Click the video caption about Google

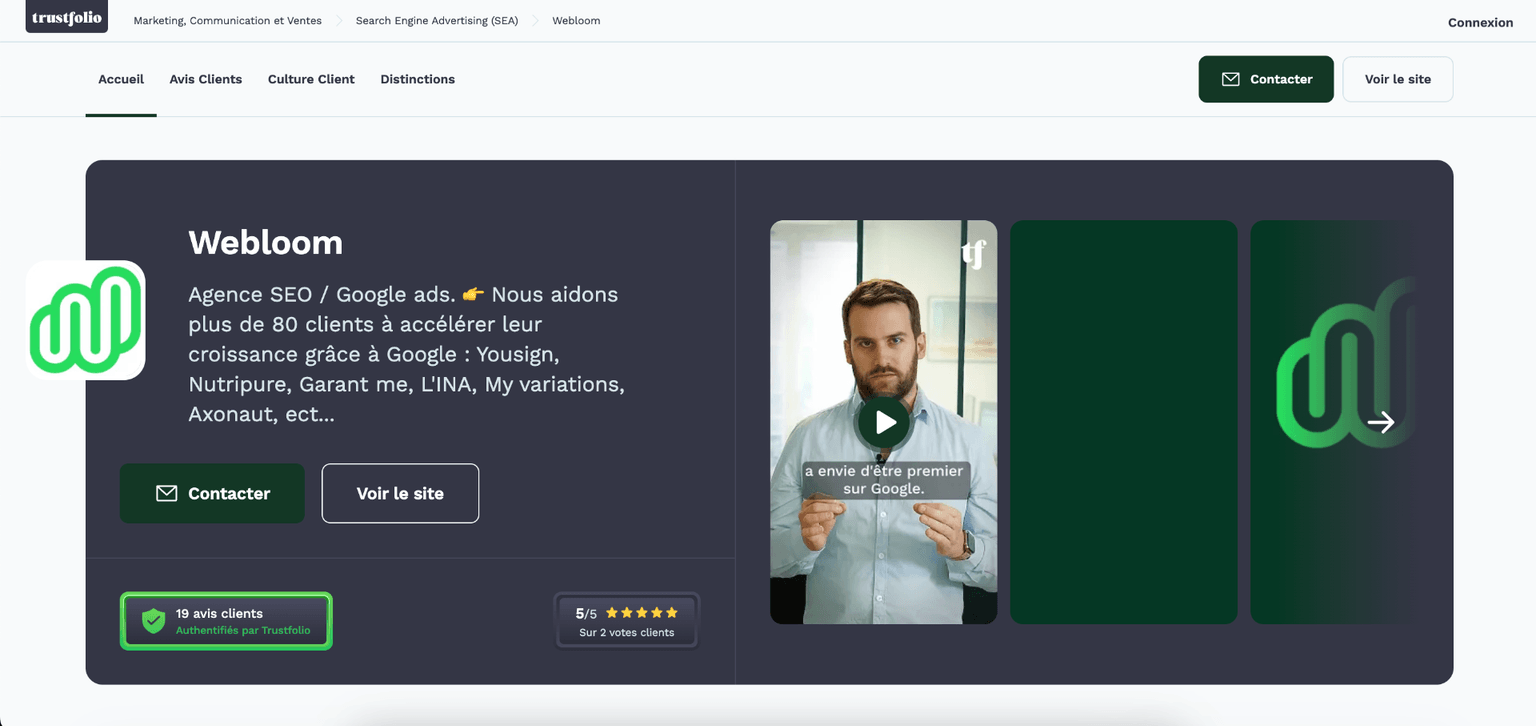point(884,480)
